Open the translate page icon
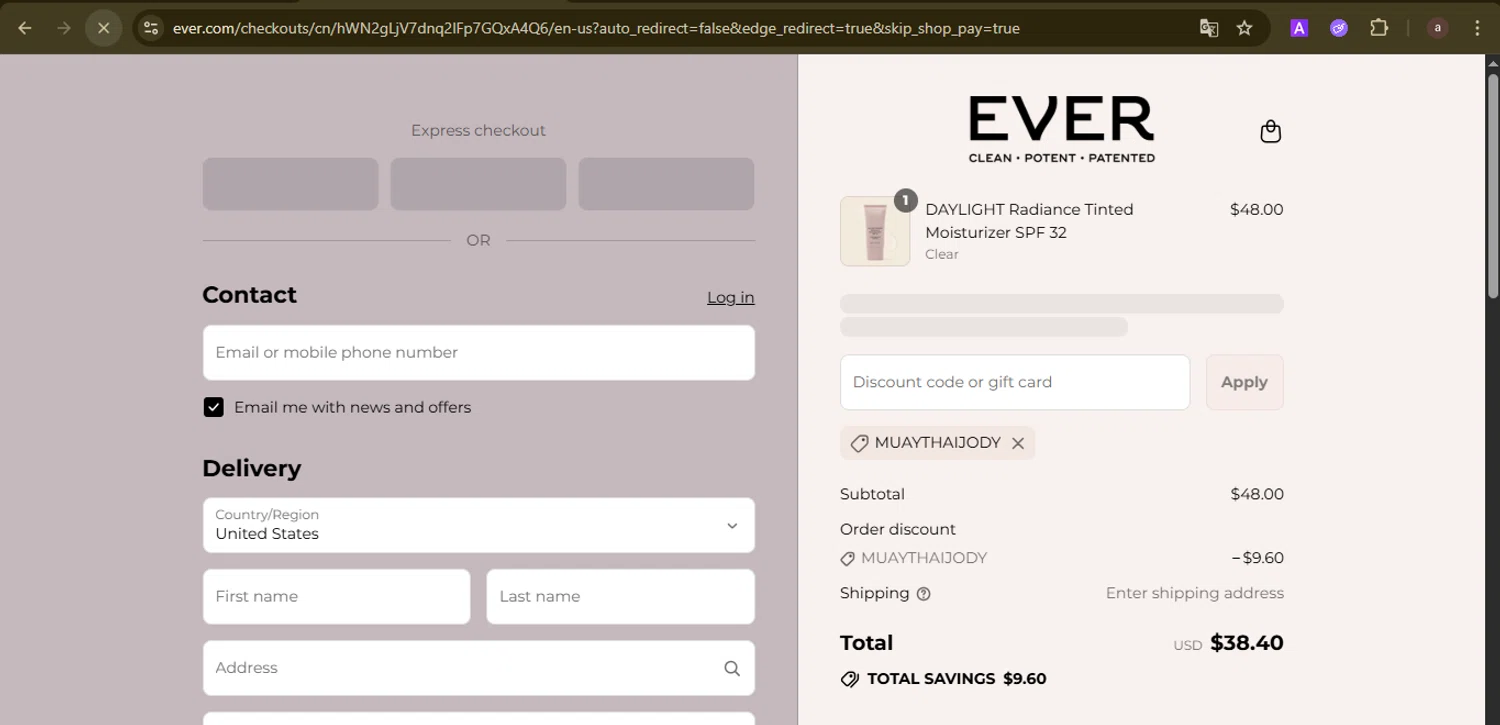This screenshot has height=725, width=1500. pyautogui.click(x=1209, y=28)
